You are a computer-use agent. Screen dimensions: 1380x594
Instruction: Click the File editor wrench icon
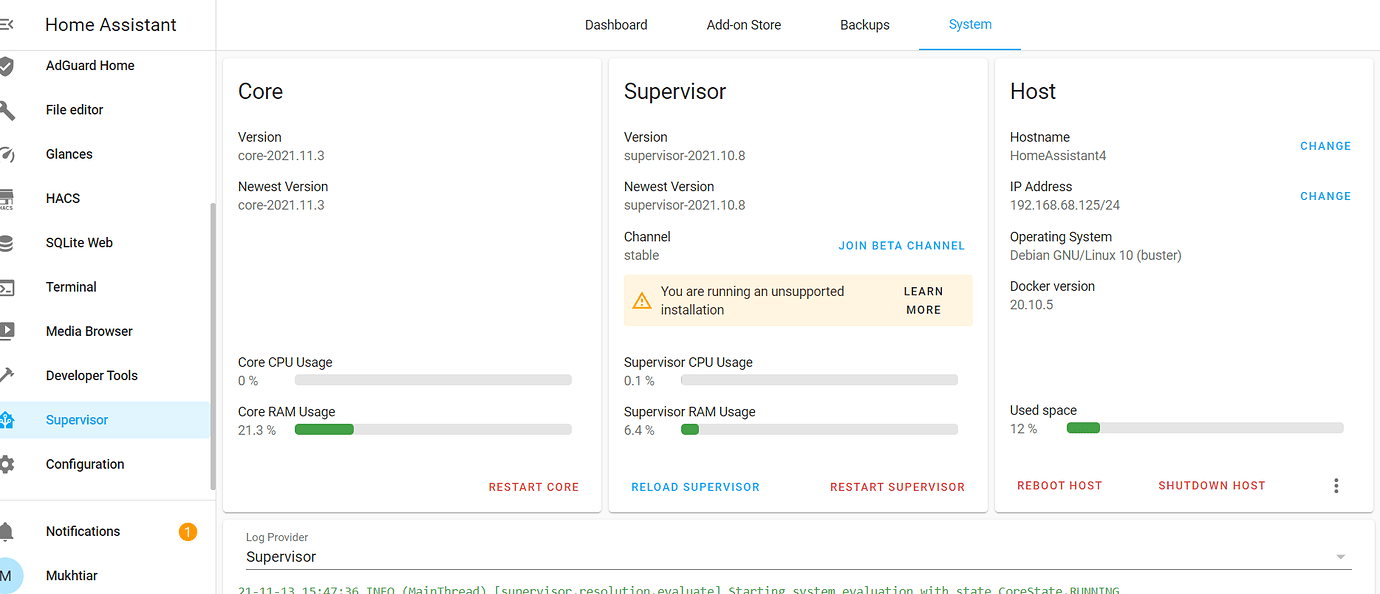pyautogui.click(x=6, y=110)
